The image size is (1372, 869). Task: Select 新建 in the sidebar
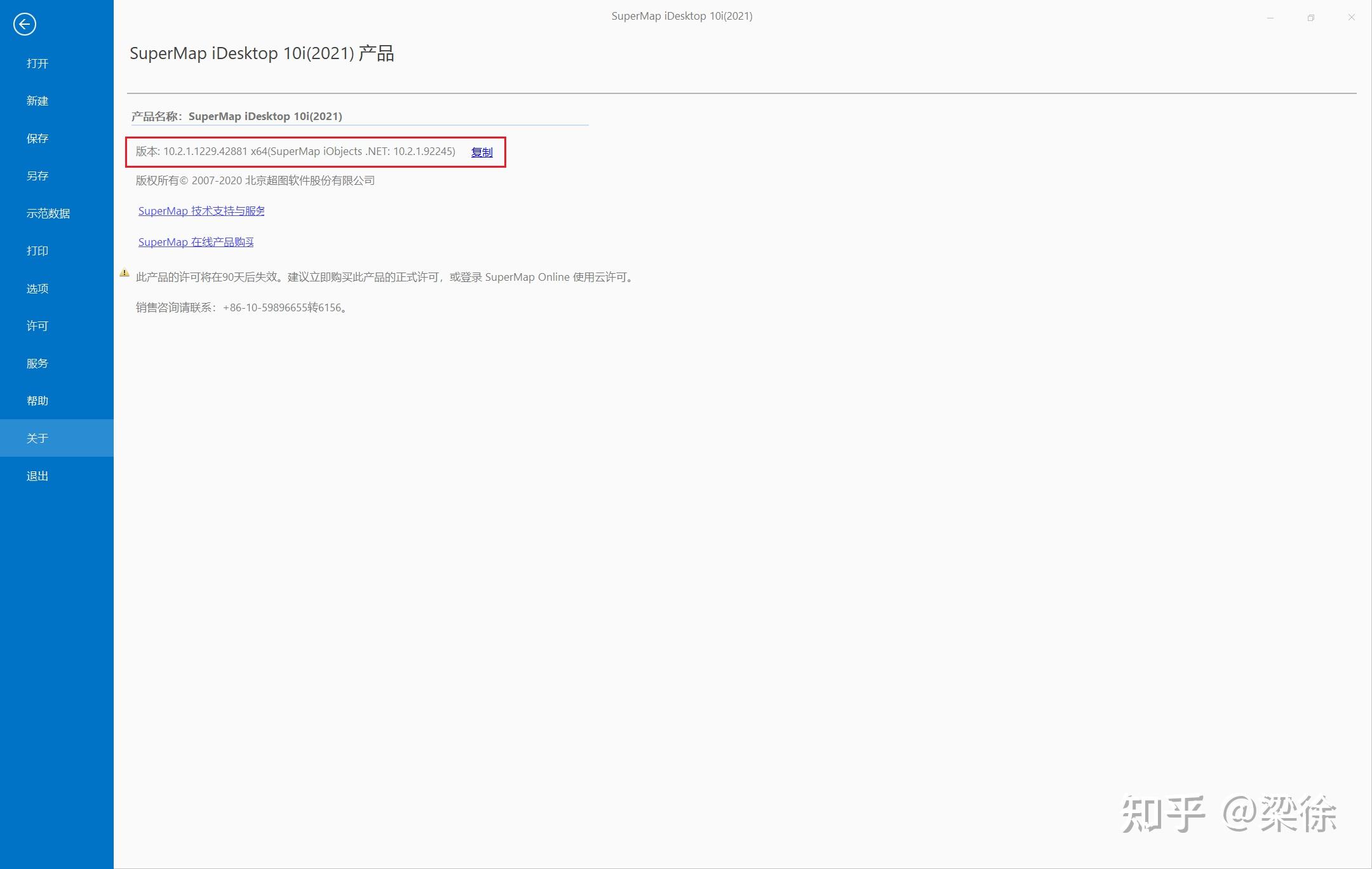(x=57, y=101)
